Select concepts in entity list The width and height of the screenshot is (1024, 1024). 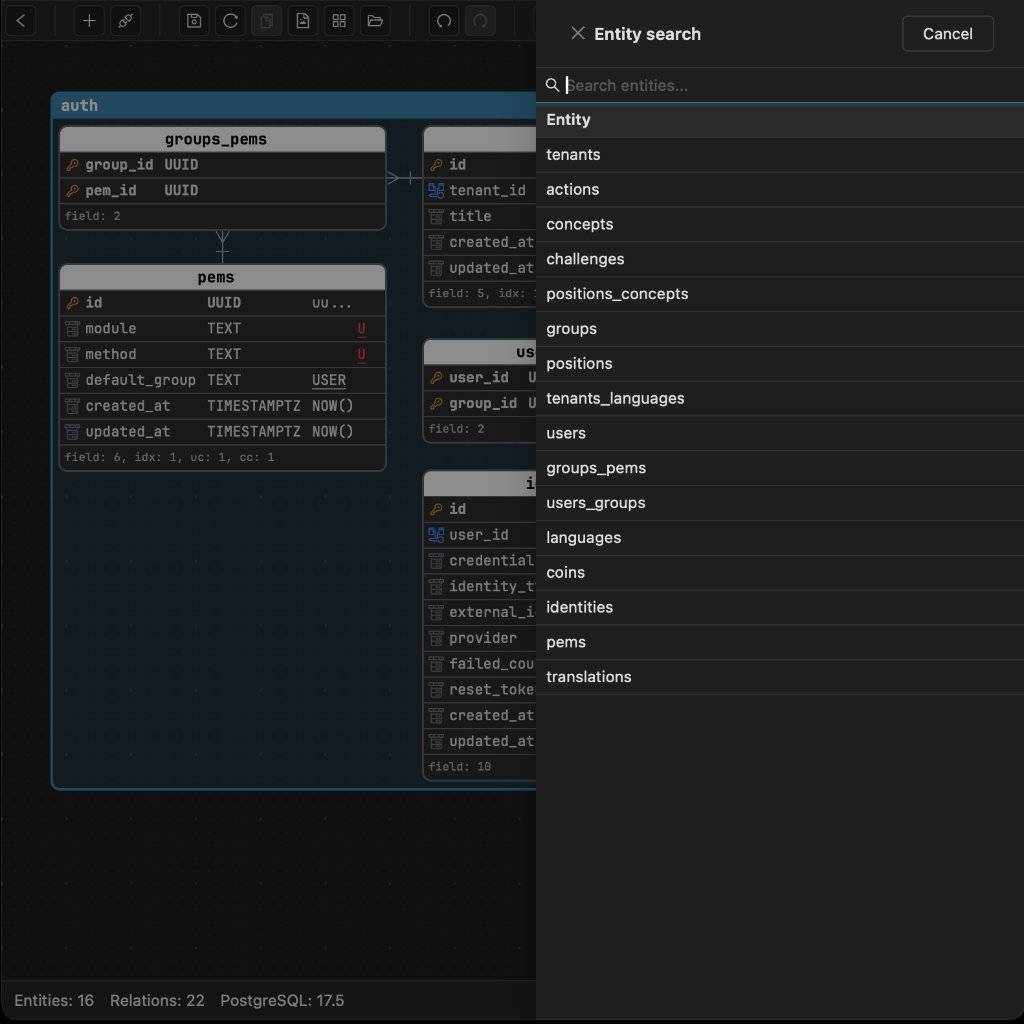780,225
